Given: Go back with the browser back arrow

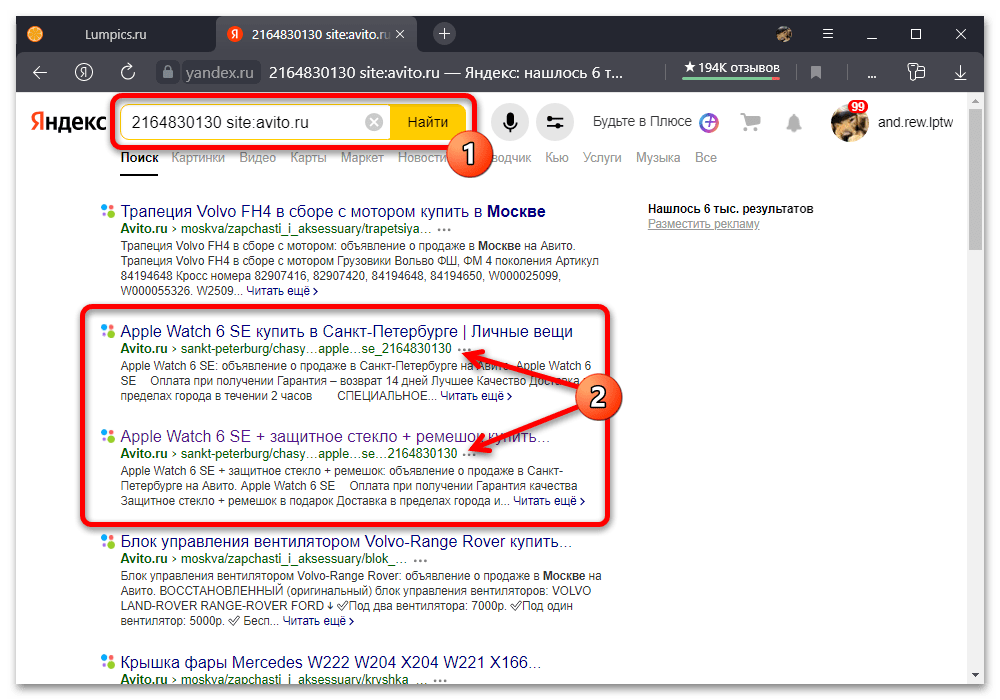Looking at the screenshot, I should click(40, 73).
